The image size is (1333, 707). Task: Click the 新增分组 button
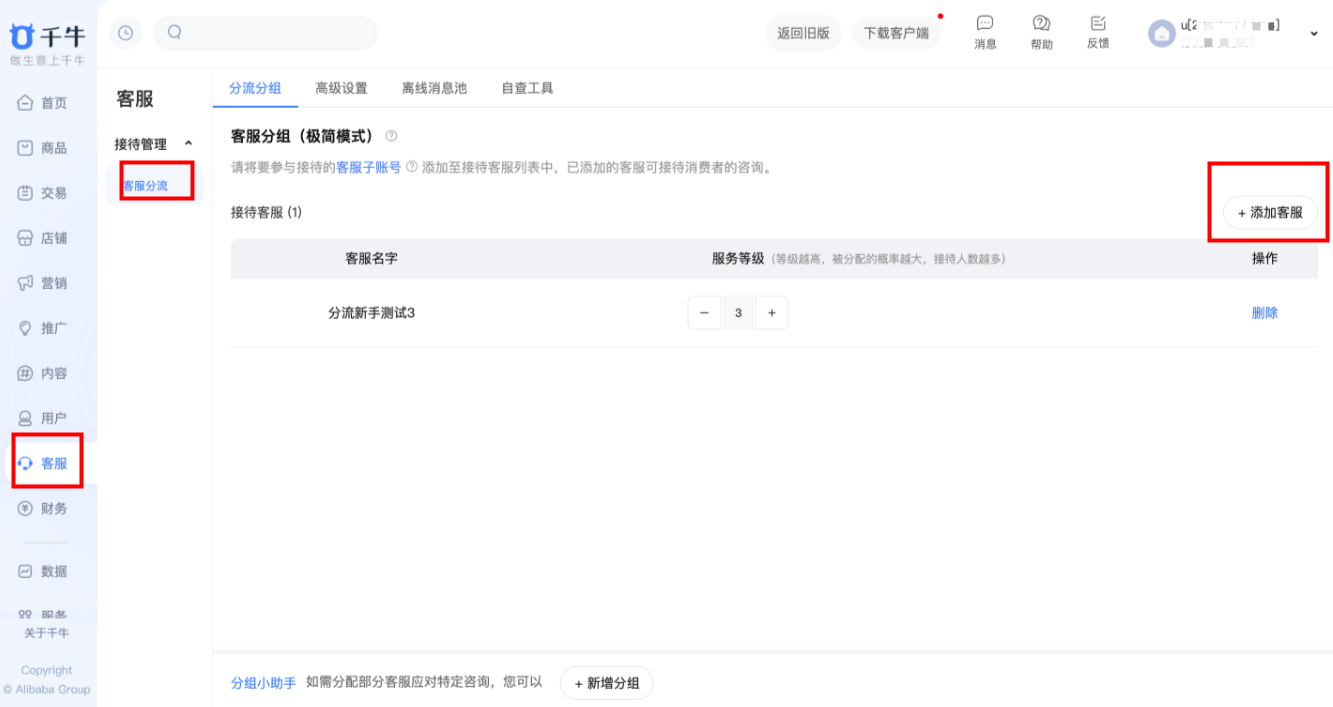point(606,683)
